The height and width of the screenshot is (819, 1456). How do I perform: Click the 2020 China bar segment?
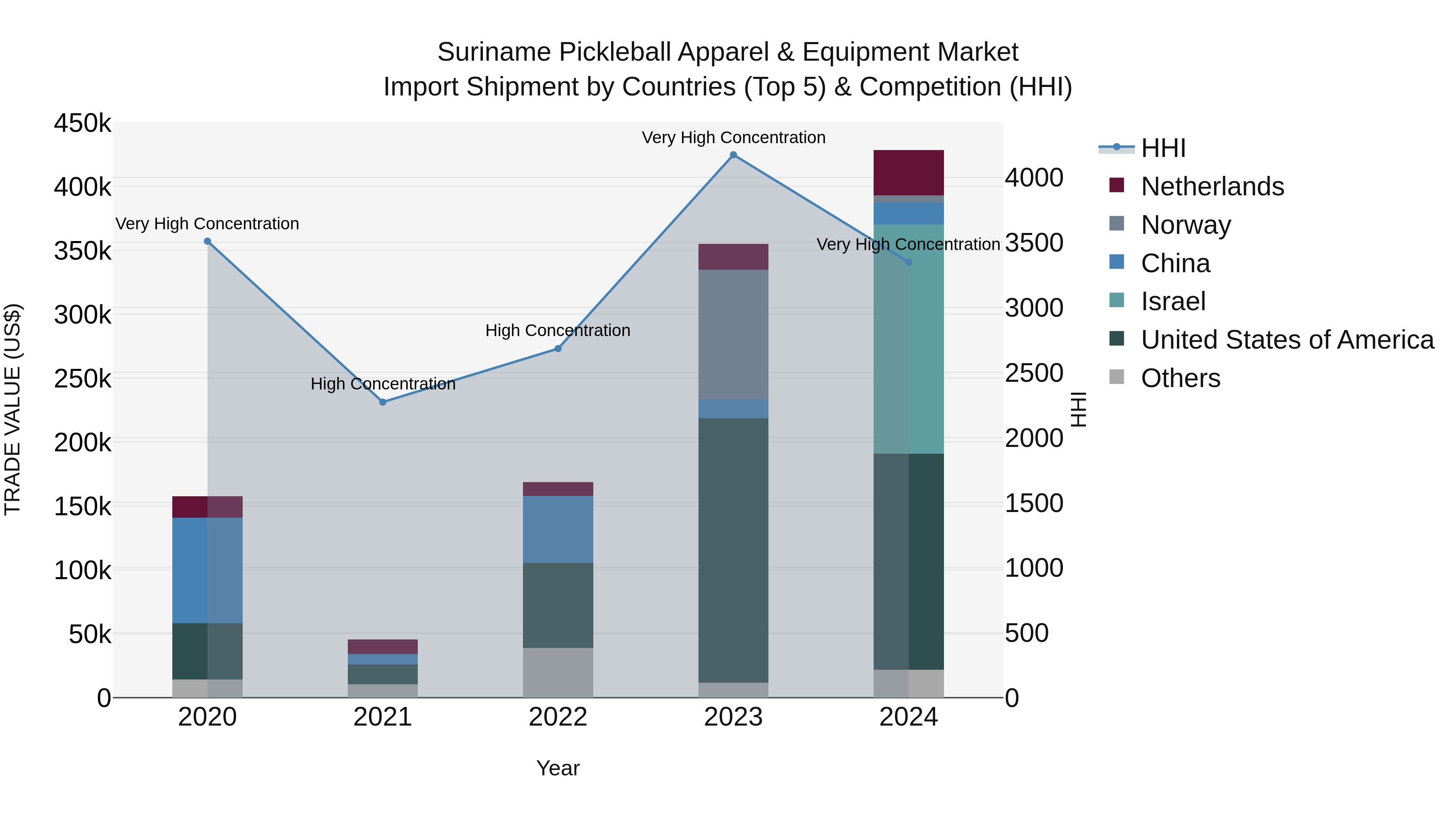(207, 570)
